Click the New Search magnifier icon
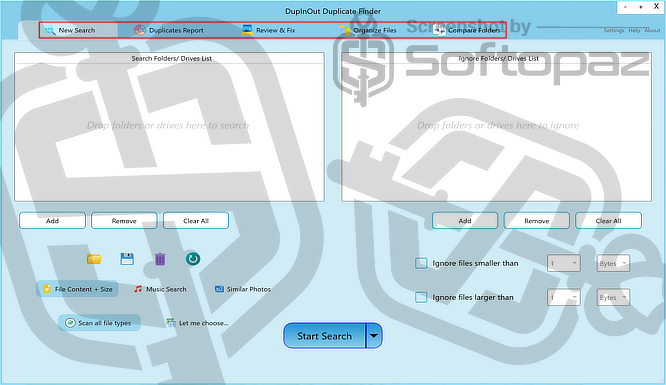The image size is (666, 385). click(50, 30)
